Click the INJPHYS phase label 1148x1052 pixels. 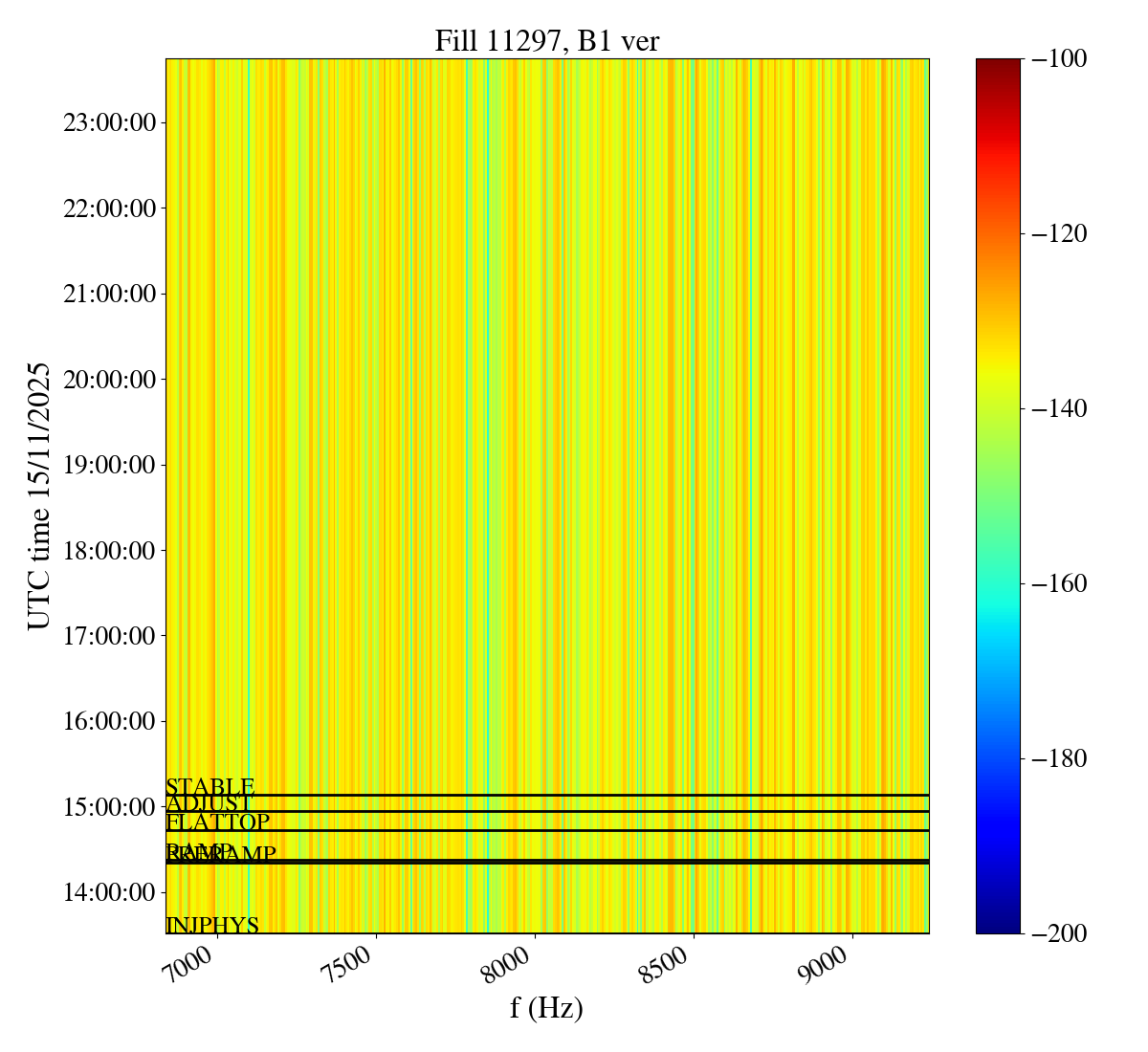click(212, 925)
